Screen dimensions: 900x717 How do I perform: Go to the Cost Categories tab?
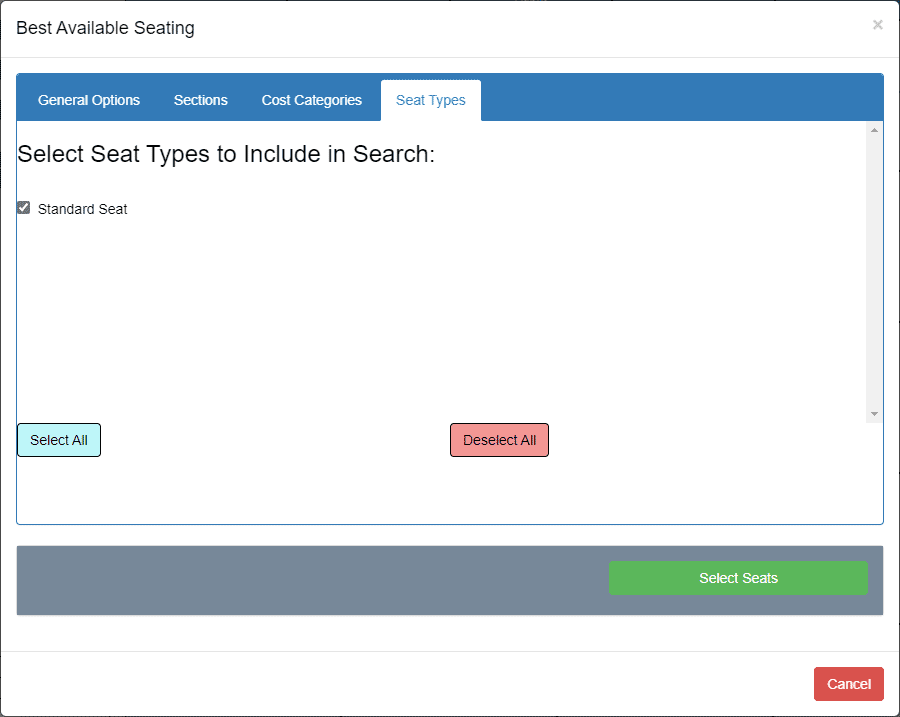pyautogui.click(x=312, y=100)
